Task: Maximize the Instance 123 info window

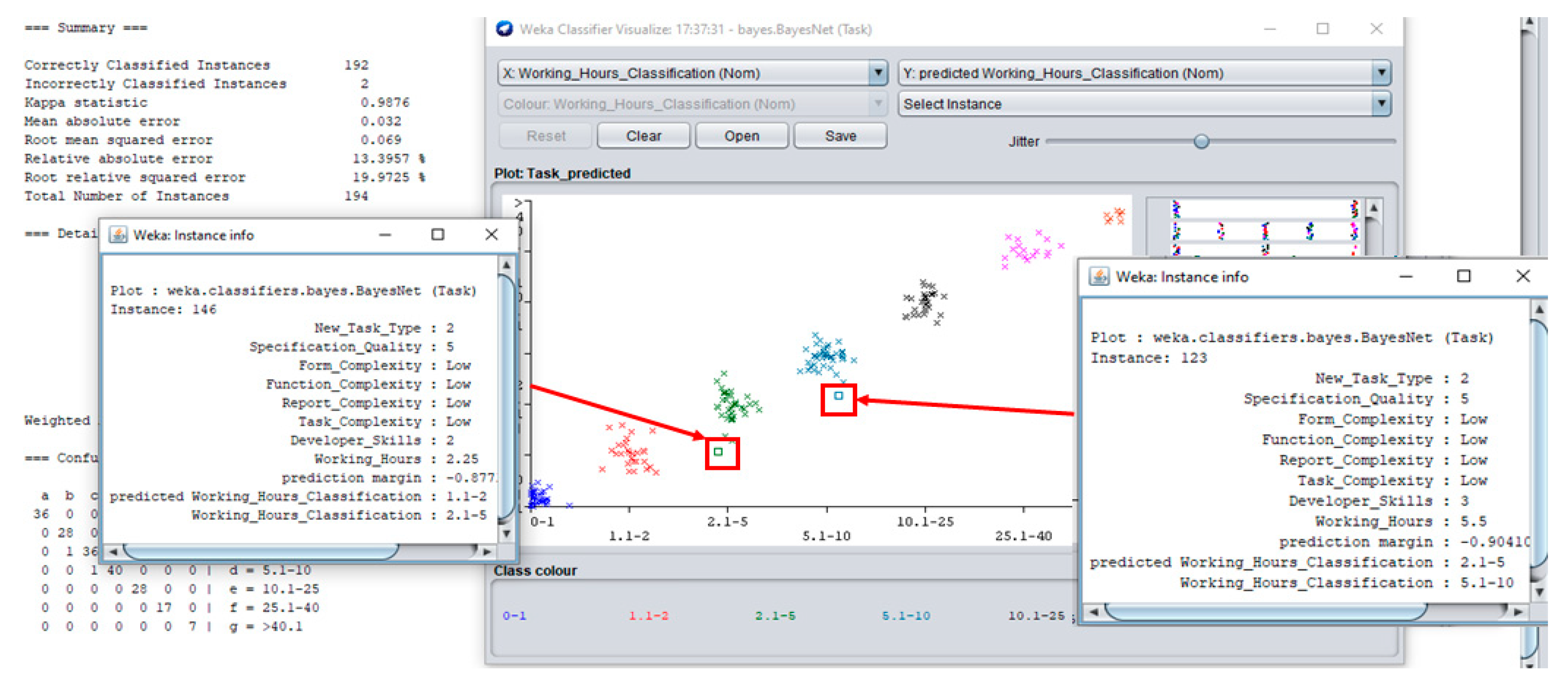Action: [x=1463, y=276]
